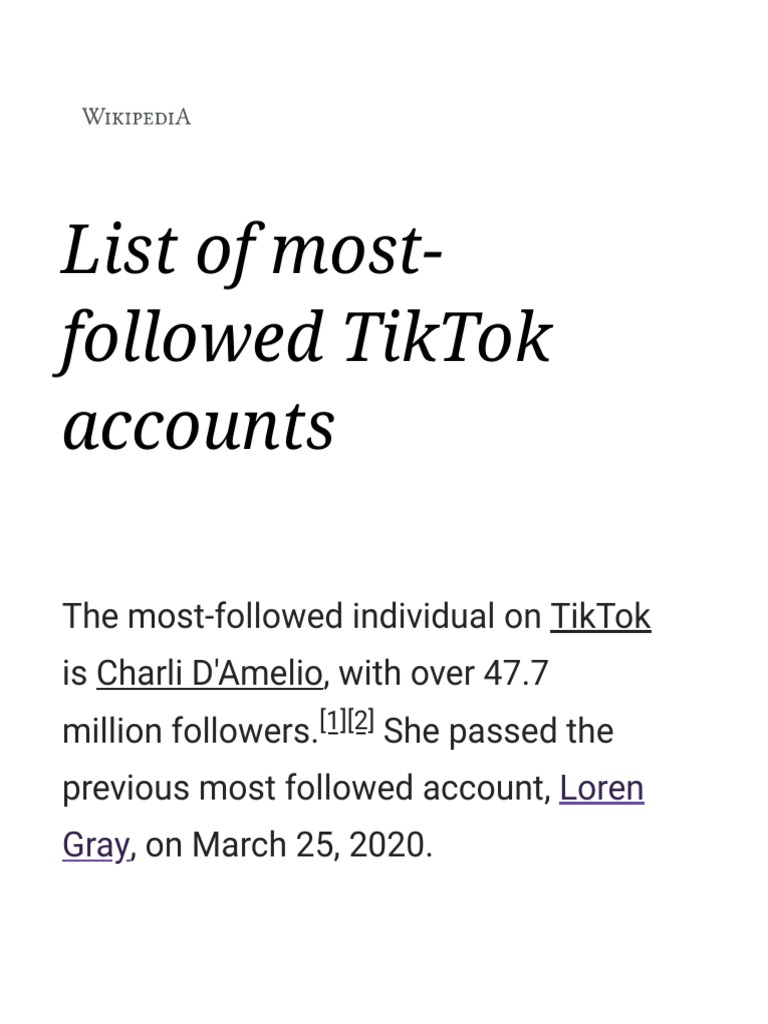768x1024 pixels.
Task: Click the purple "Gray" link text
Action: coord(95,845)
